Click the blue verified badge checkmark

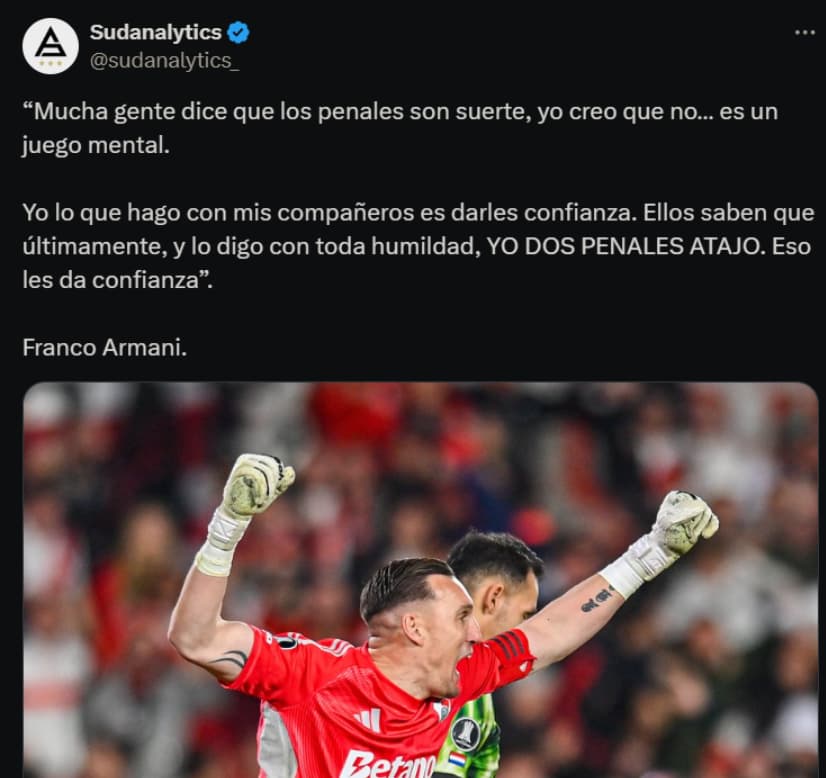(x=238, y=33)
